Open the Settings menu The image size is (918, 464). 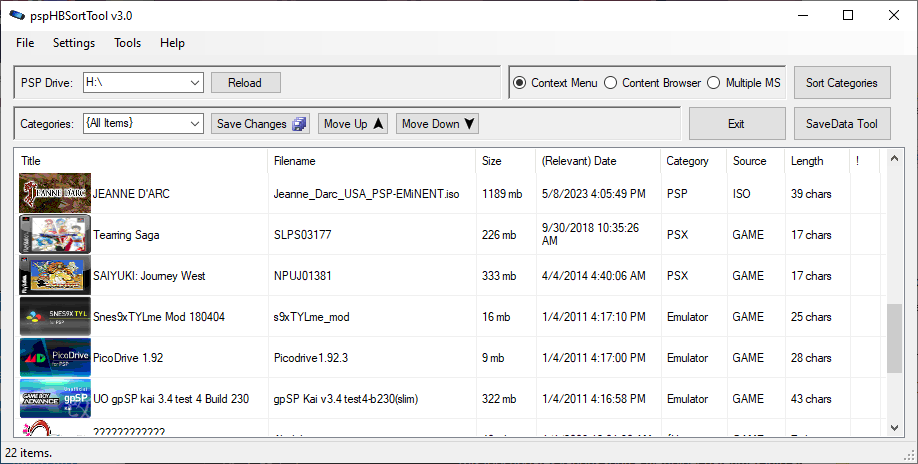(74, 43)
